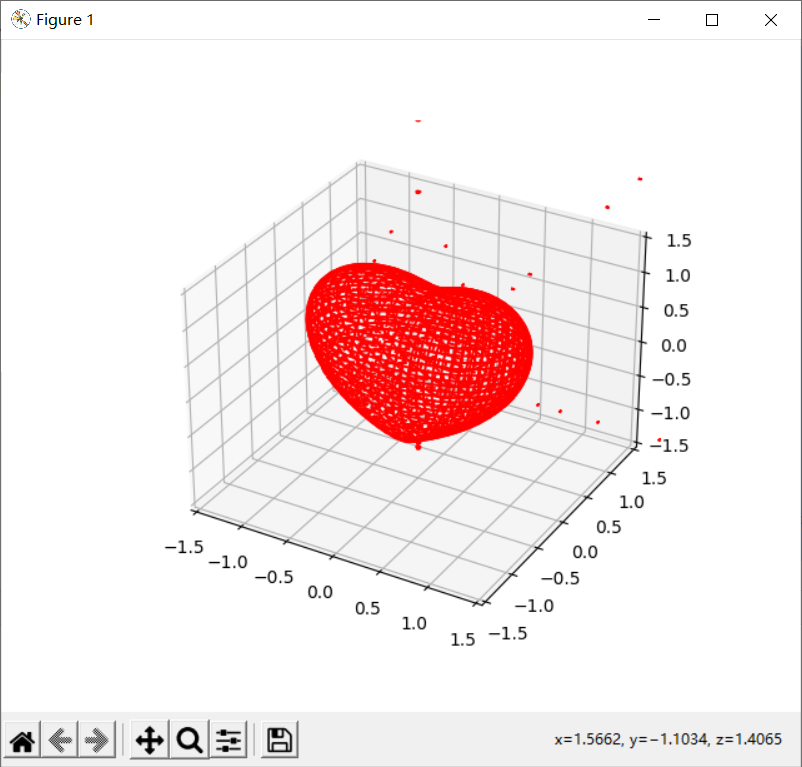Viewport: 802px width, 767px height.
Task: Minimize the Figure 1 window
Action: [x=653, y=19]
